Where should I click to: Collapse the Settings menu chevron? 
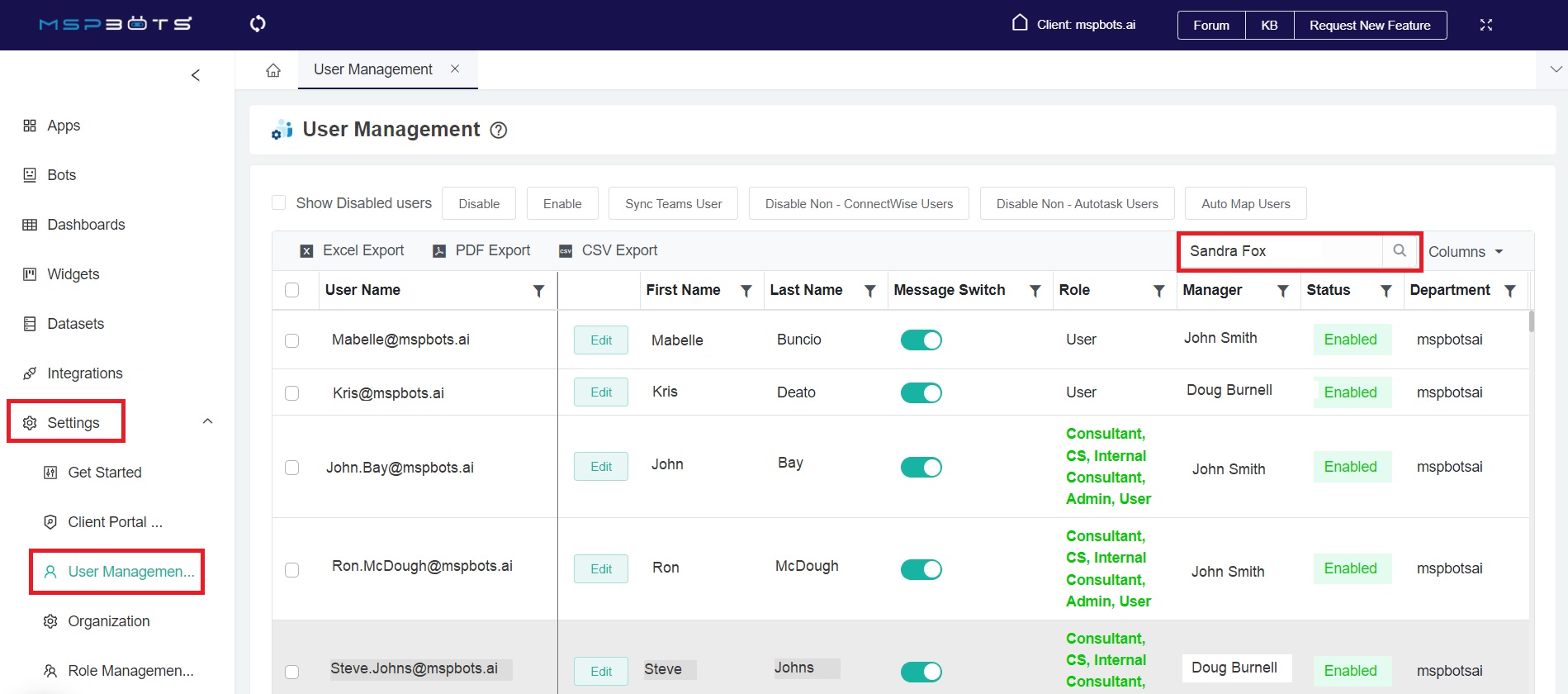coord(208,422)
